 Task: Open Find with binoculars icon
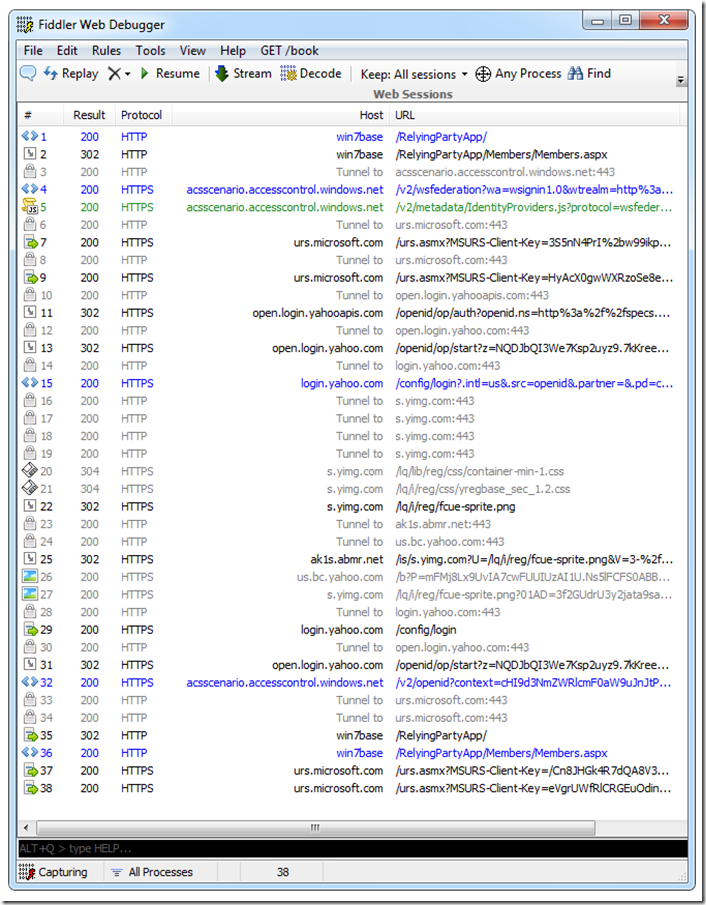pyautogui.click(x=589, y=74)
